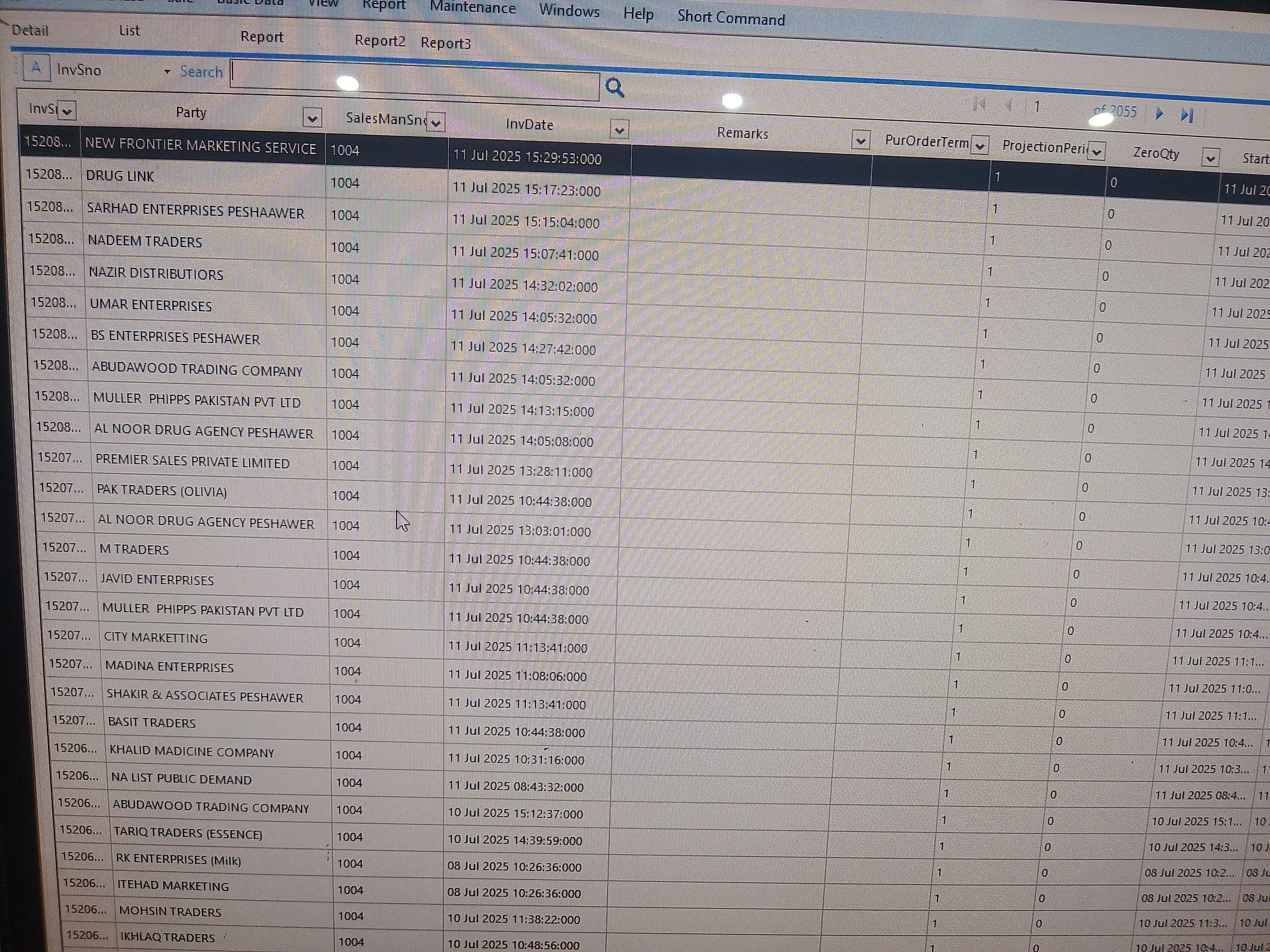Open Party column filter dropdown
The width and height of the screenshot is (1270, 952).
(x=312, y=118)
